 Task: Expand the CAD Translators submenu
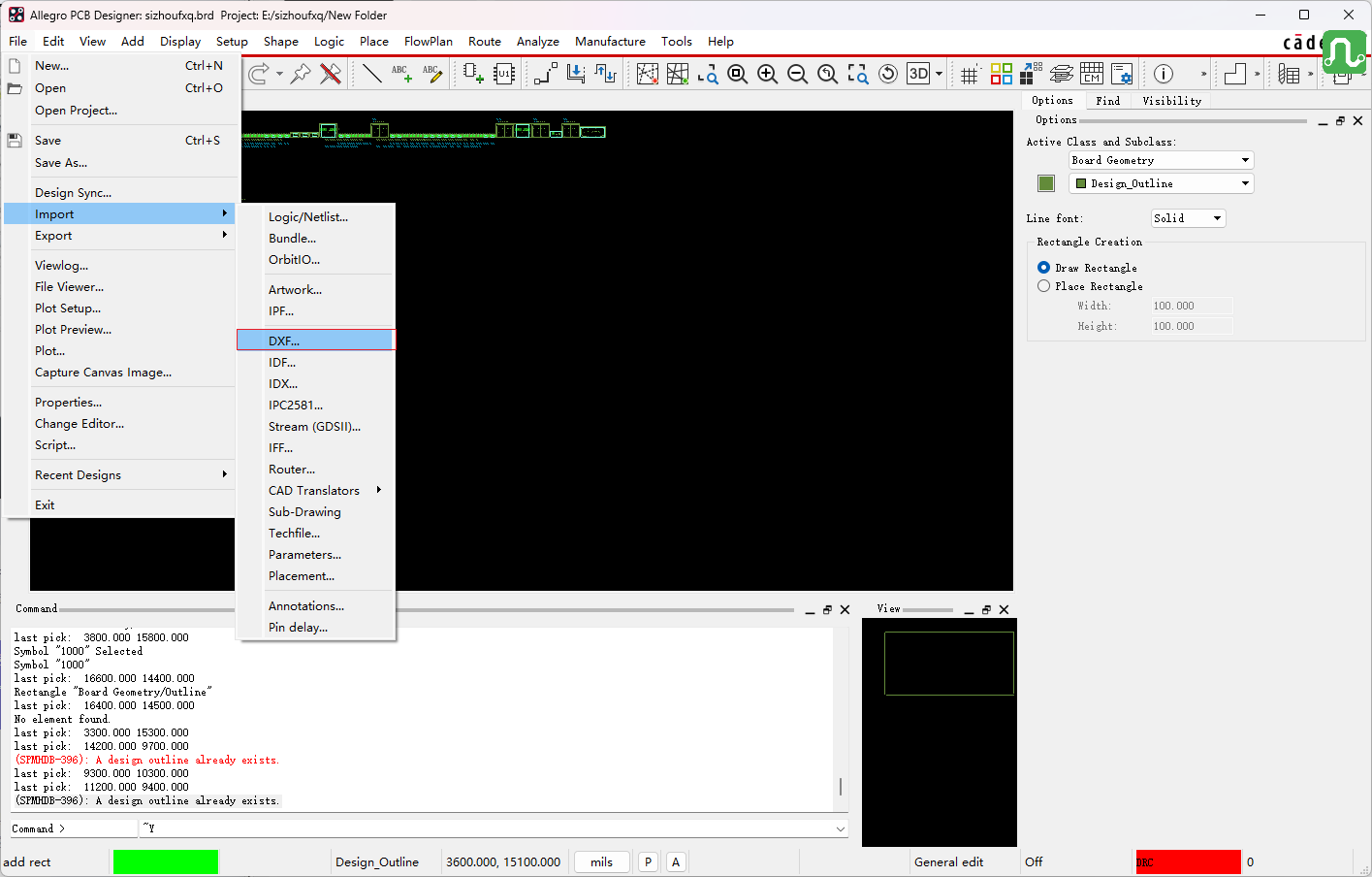(x=316, y=491)
